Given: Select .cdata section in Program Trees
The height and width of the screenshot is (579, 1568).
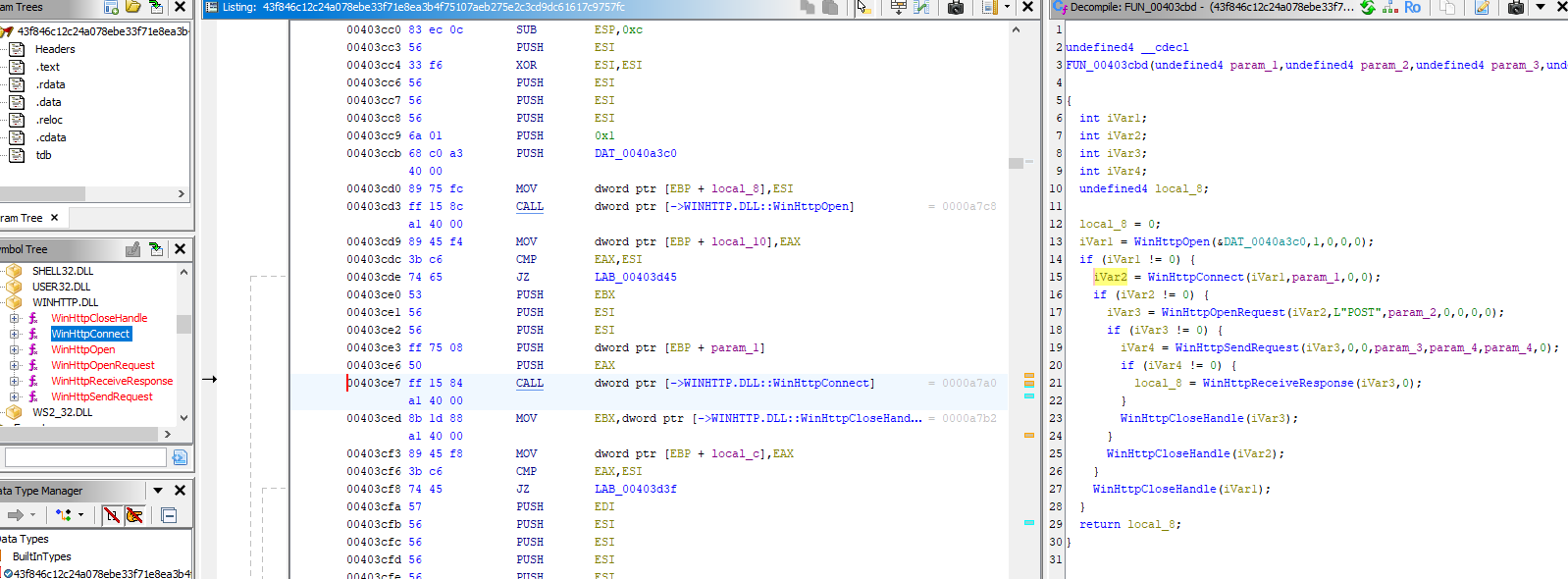Looking at the screenshot, I should [x=51, y=137].
